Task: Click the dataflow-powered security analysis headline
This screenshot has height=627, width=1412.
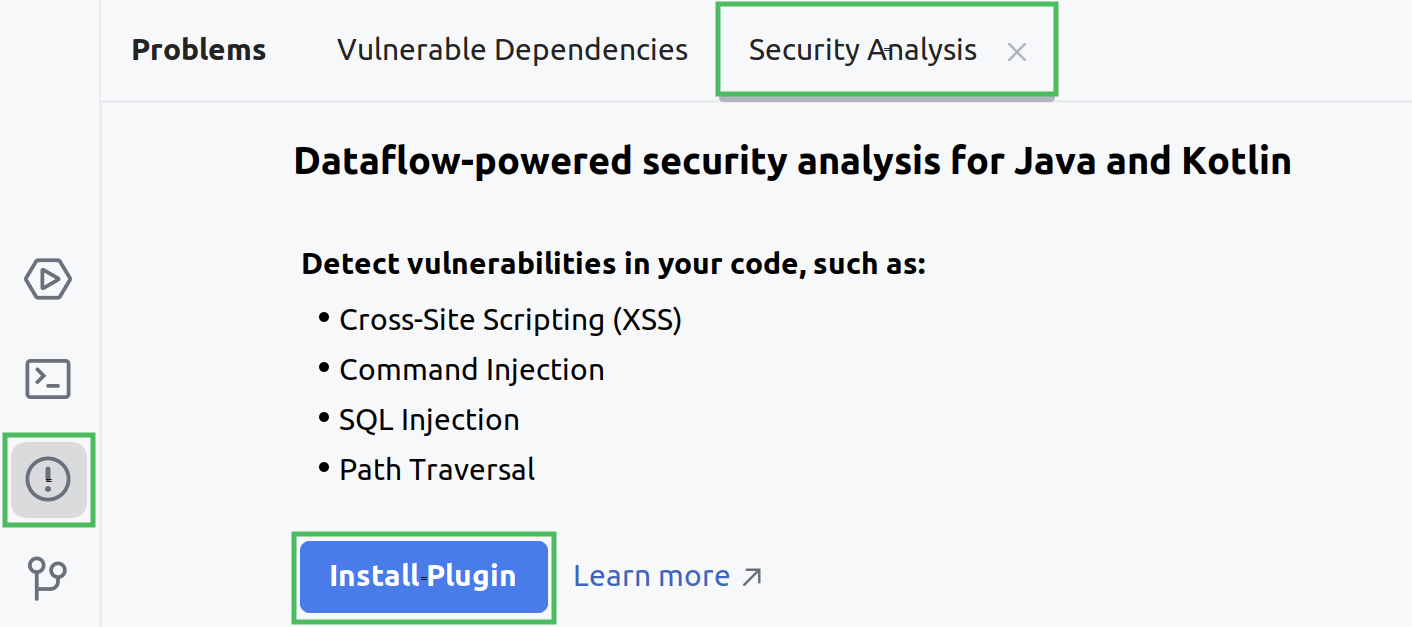Action: pos(791,160)
